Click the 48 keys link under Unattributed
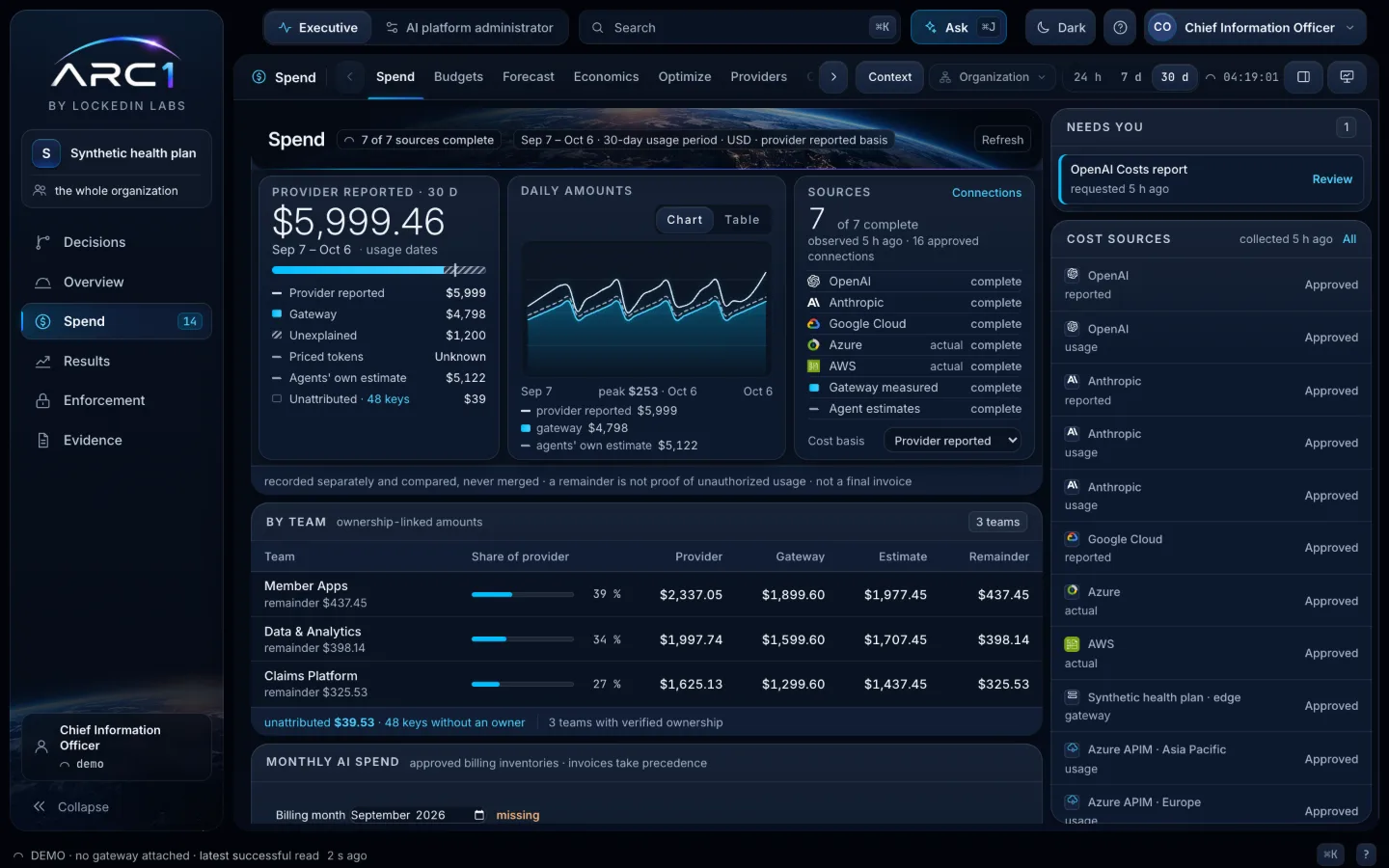This screenshot has height=868, width=1389. [x=388, y=399]
